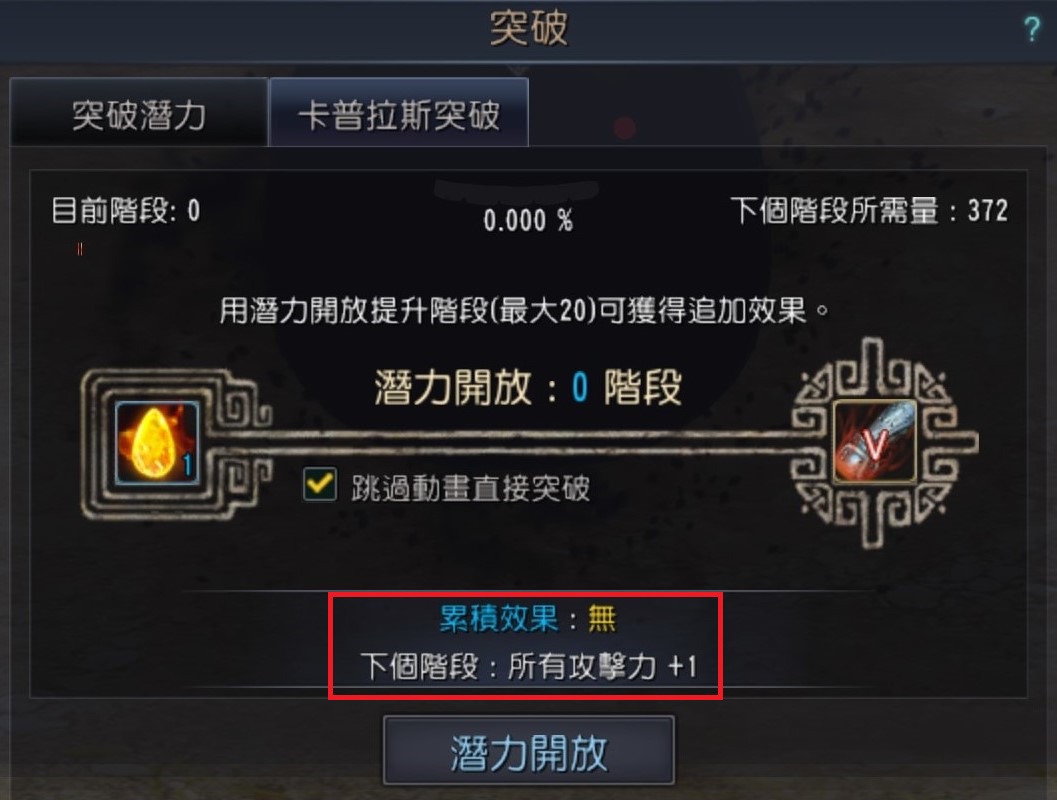This screenshot has height=800, width=1057.
Task: Toggle the 跳過動畫直接突破 checkbox
Action: click(320, 484)
